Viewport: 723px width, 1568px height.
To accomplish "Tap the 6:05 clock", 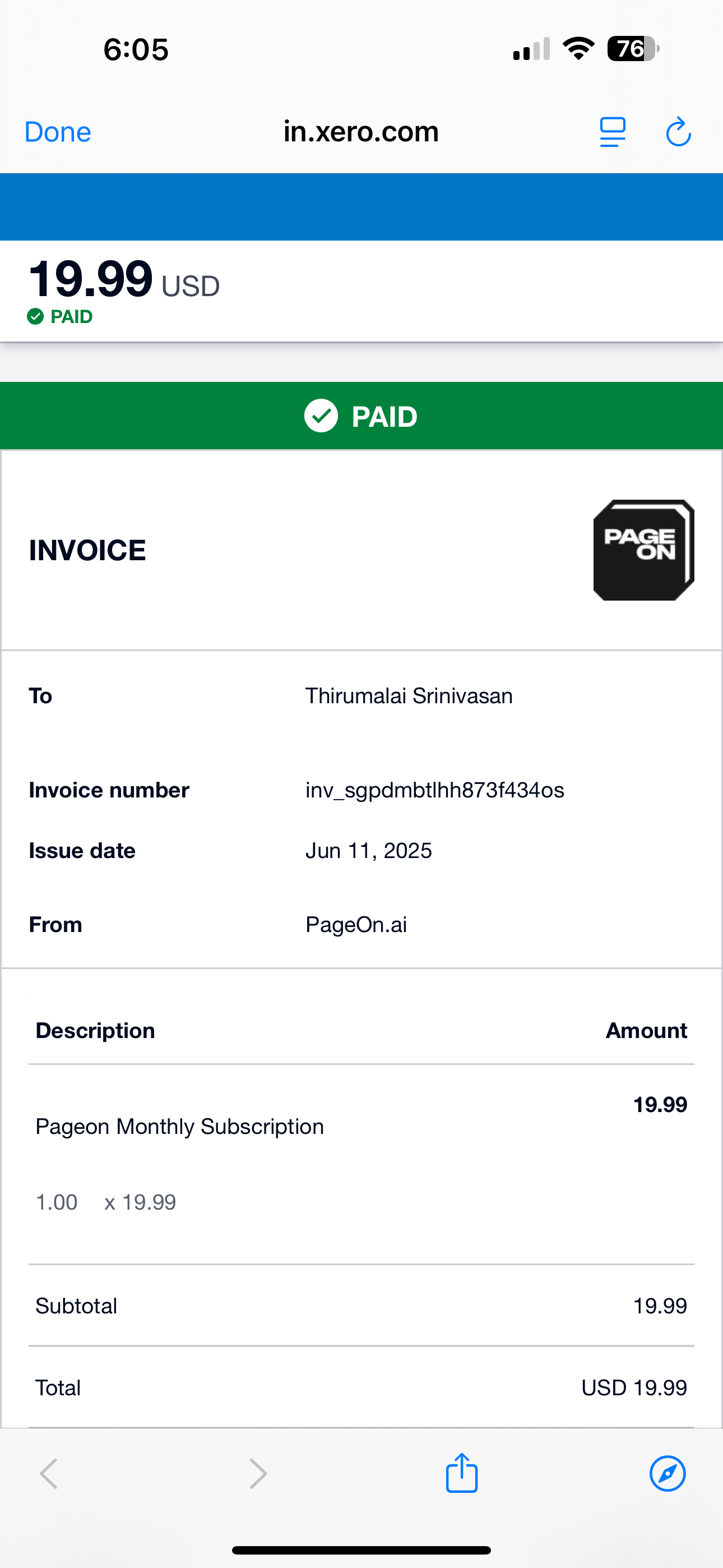I will point(136,49).
